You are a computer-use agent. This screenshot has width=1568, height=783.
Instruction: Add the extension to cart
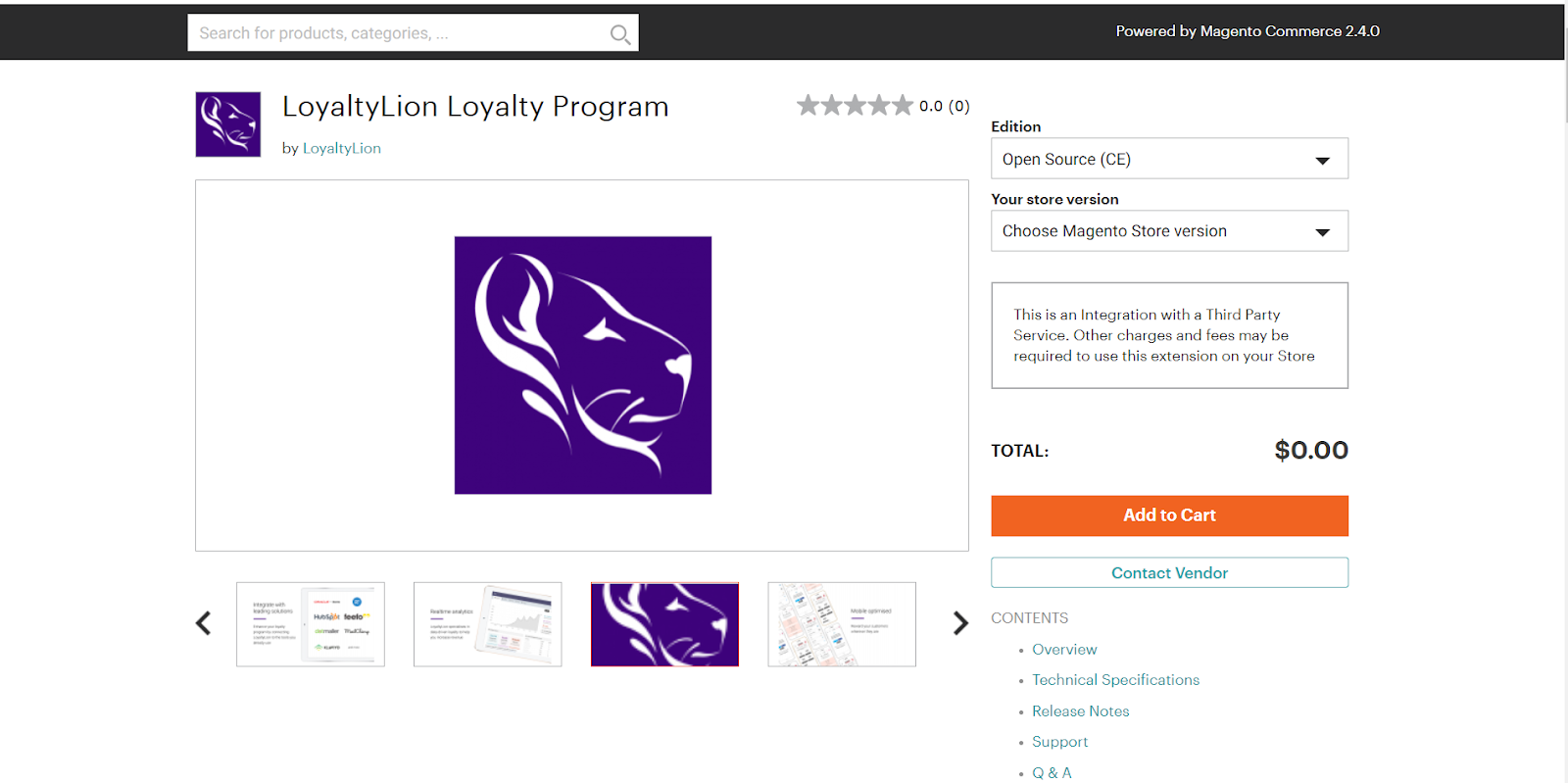[x=1169, y=515]
